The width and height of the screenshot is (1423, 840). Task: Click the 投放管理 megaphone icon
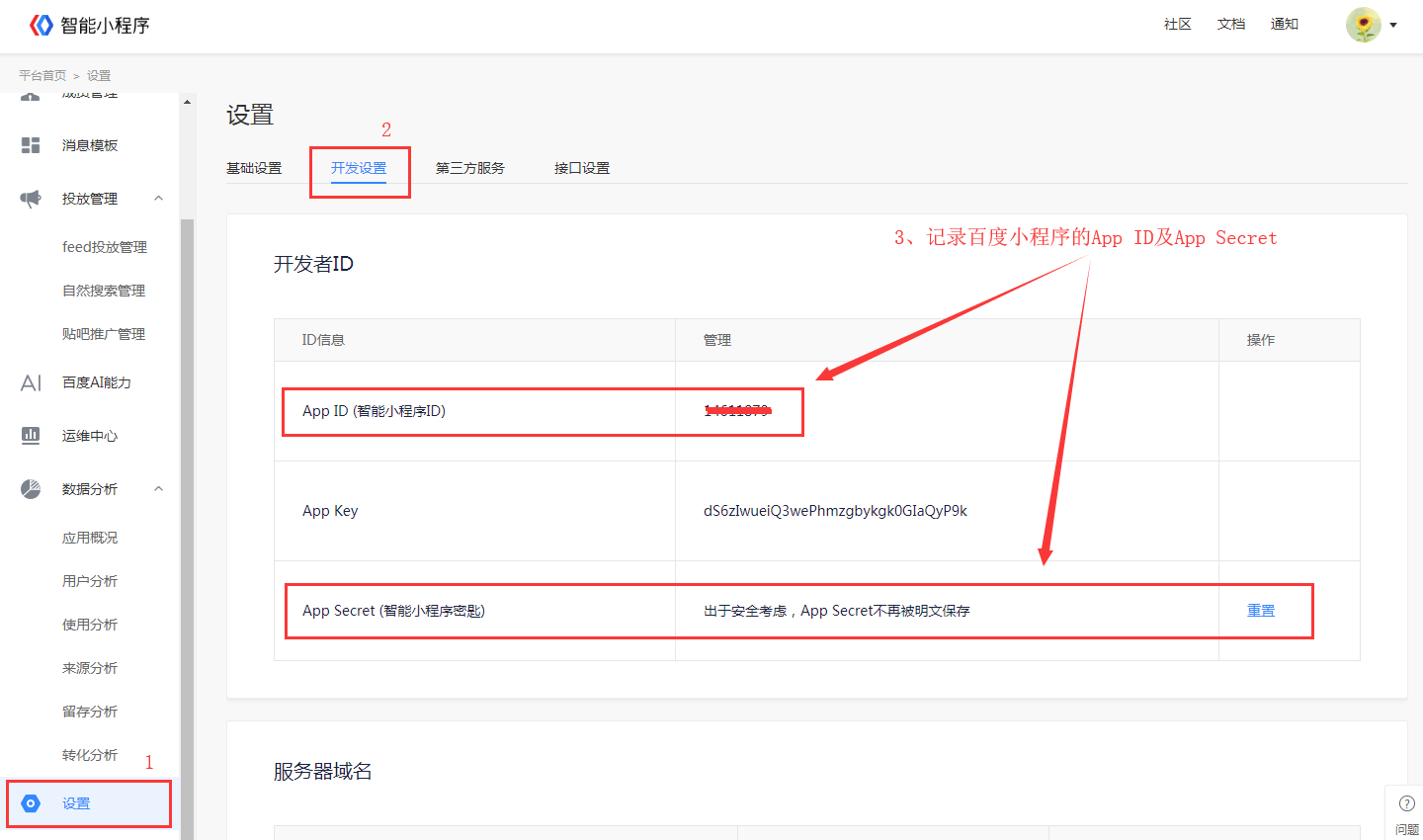pyautogui.click(x=31, y=199)
